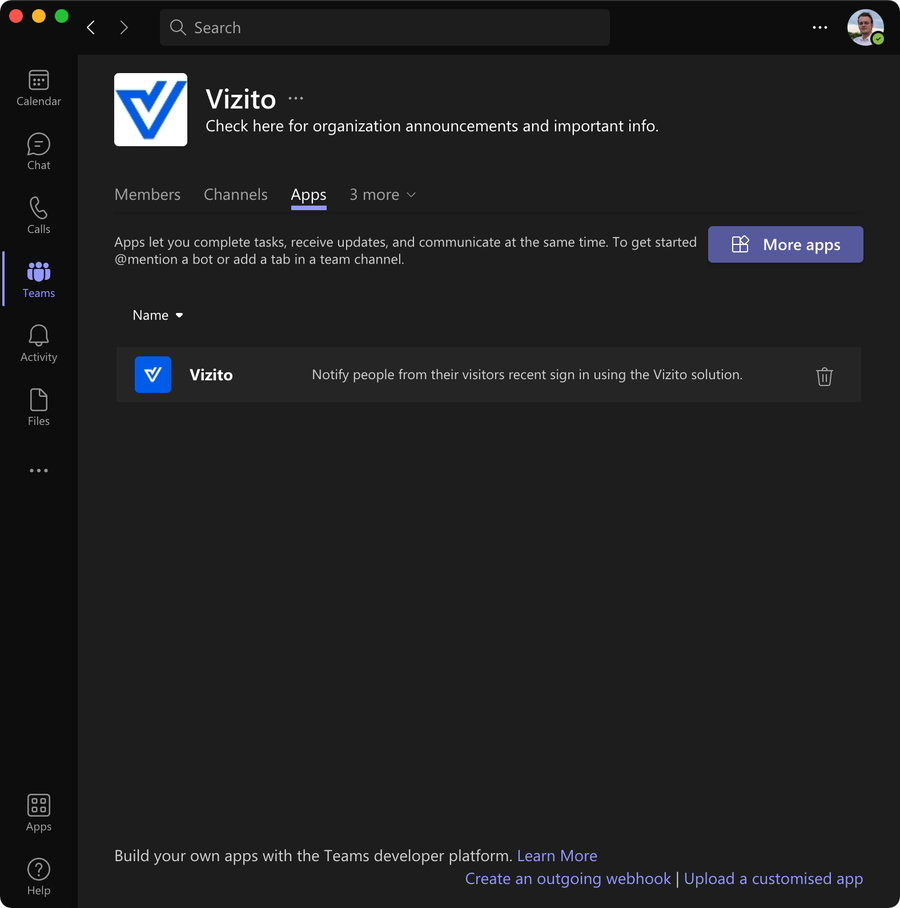Select the Teams sidebar icon
Viewport: 900px width, 908px height.
38,280
